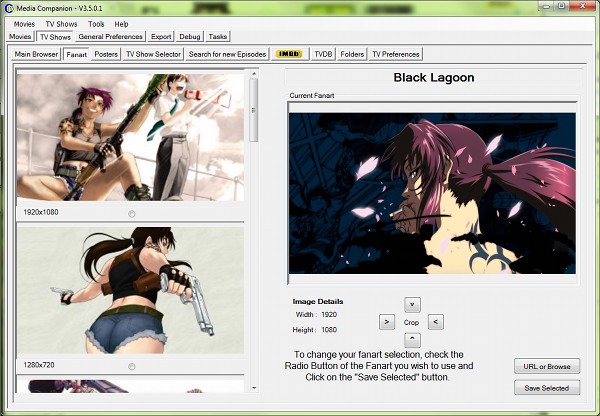
Task: Crop from the bottom with the ^ button
Action: (412, 339)
